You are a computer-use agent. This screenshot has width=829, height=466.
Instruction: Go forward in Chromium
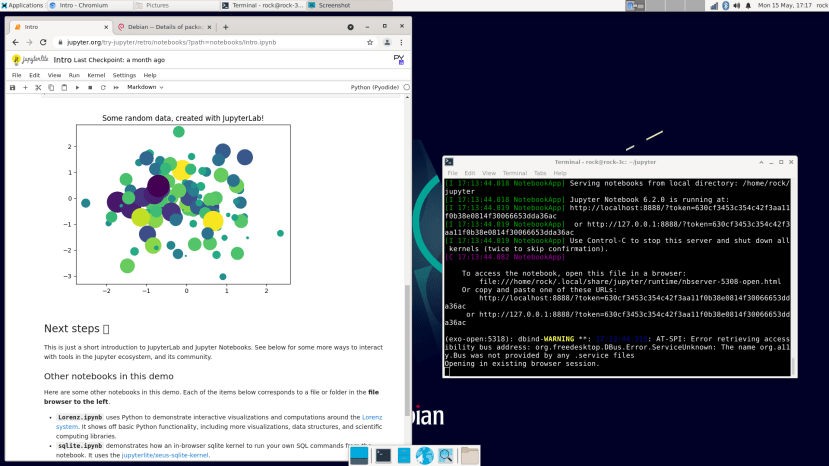[29, 42]
